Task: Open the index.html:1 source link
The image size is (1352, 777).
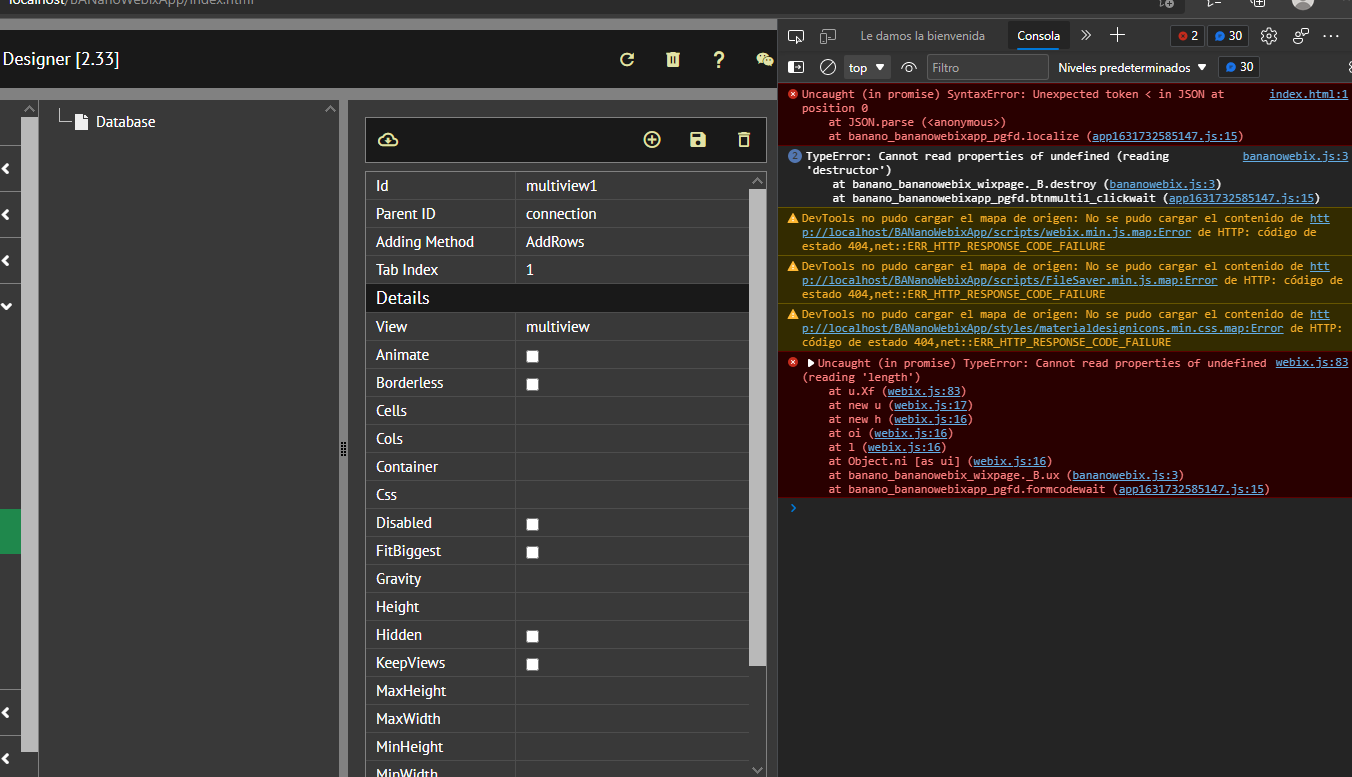Action: [x=1308, y=94]
